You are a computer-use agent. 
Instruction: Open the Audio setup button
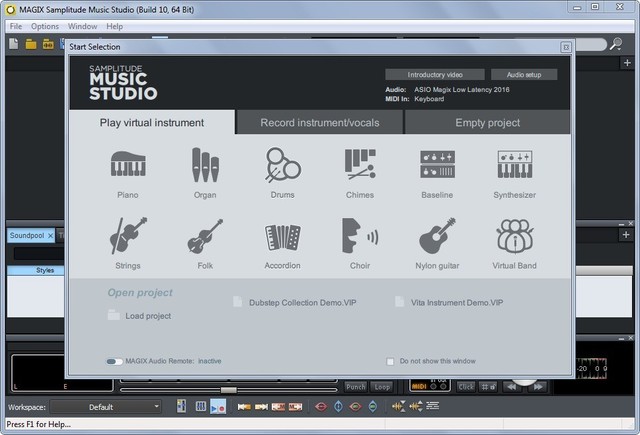pos(523,75)
